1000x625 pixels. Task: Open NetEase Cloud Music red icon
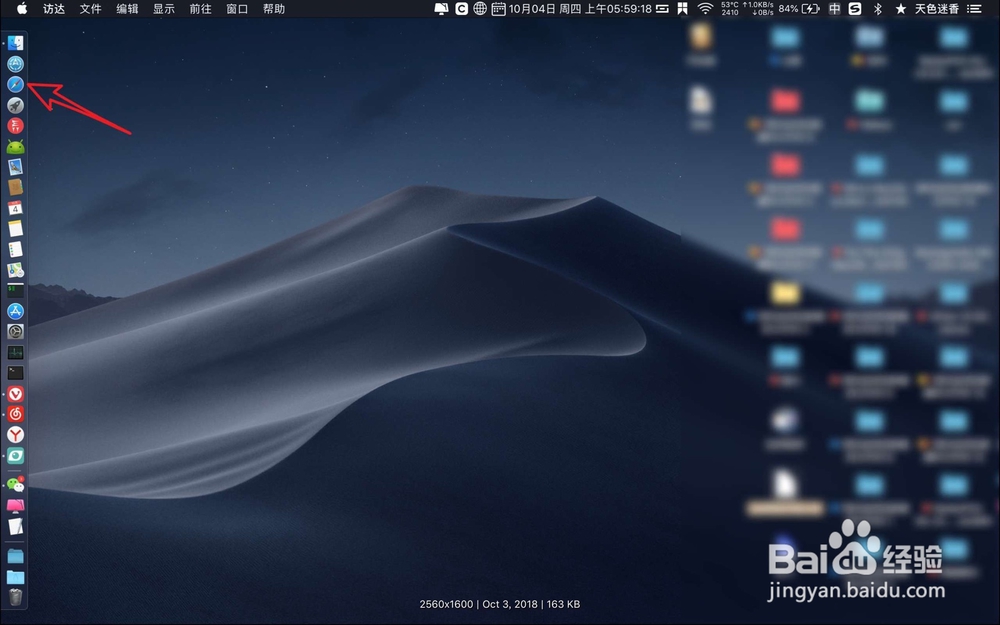(15, 414)
